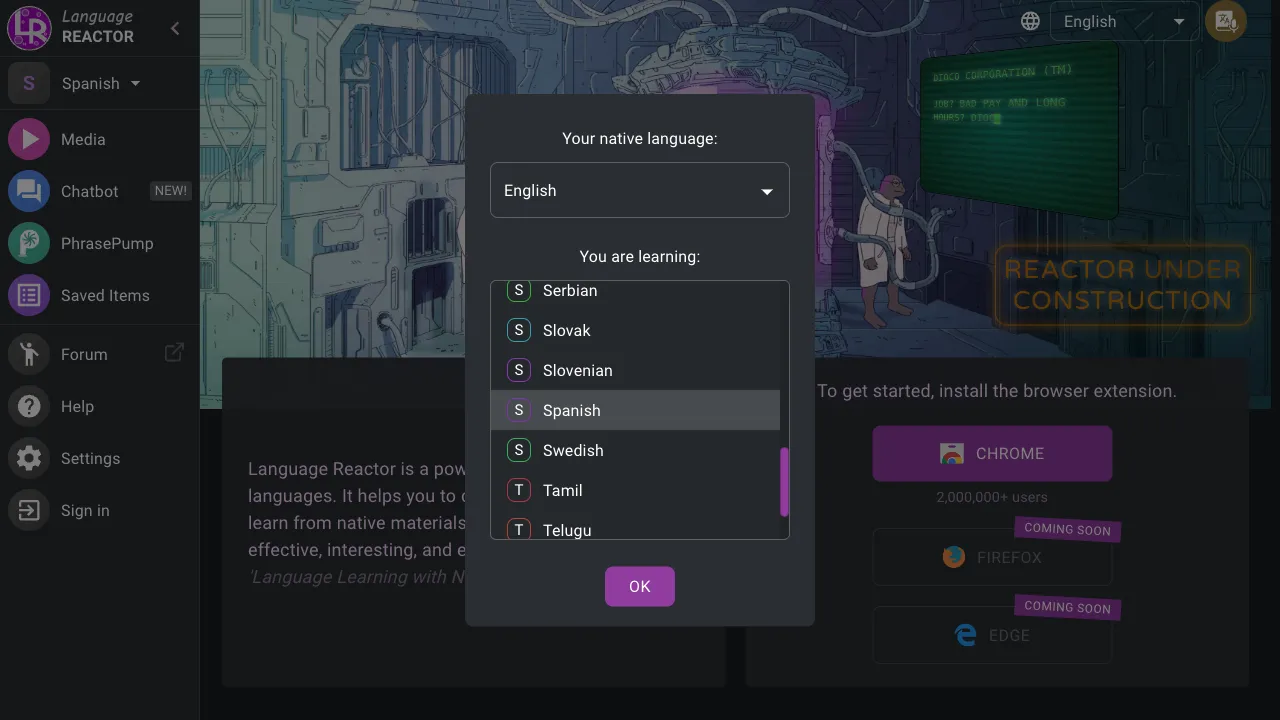Confirm the language selection with OK
Image resolution: width=1280 pixels, height=720 pixels.
[x=640, y=586]
